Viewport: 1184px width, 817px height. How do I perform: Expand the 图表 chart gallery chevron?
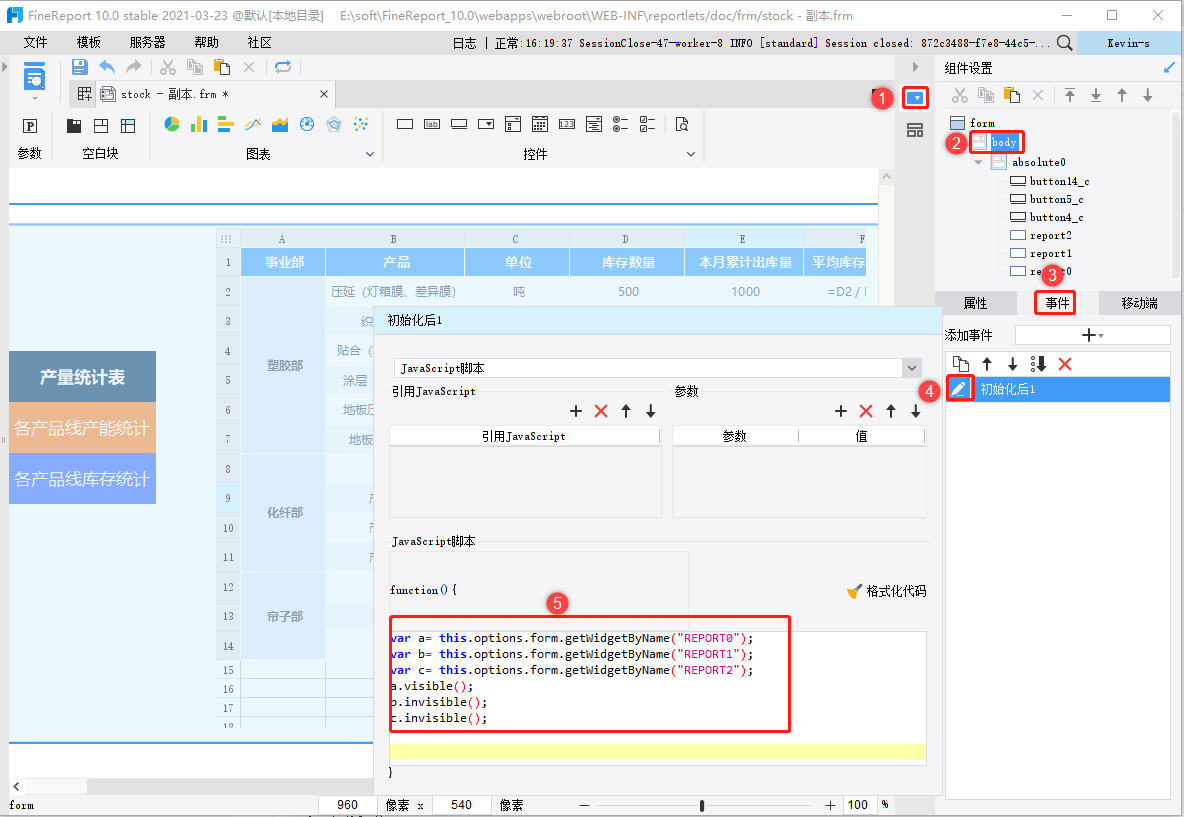pyautogui.click(x=370, y=155)
